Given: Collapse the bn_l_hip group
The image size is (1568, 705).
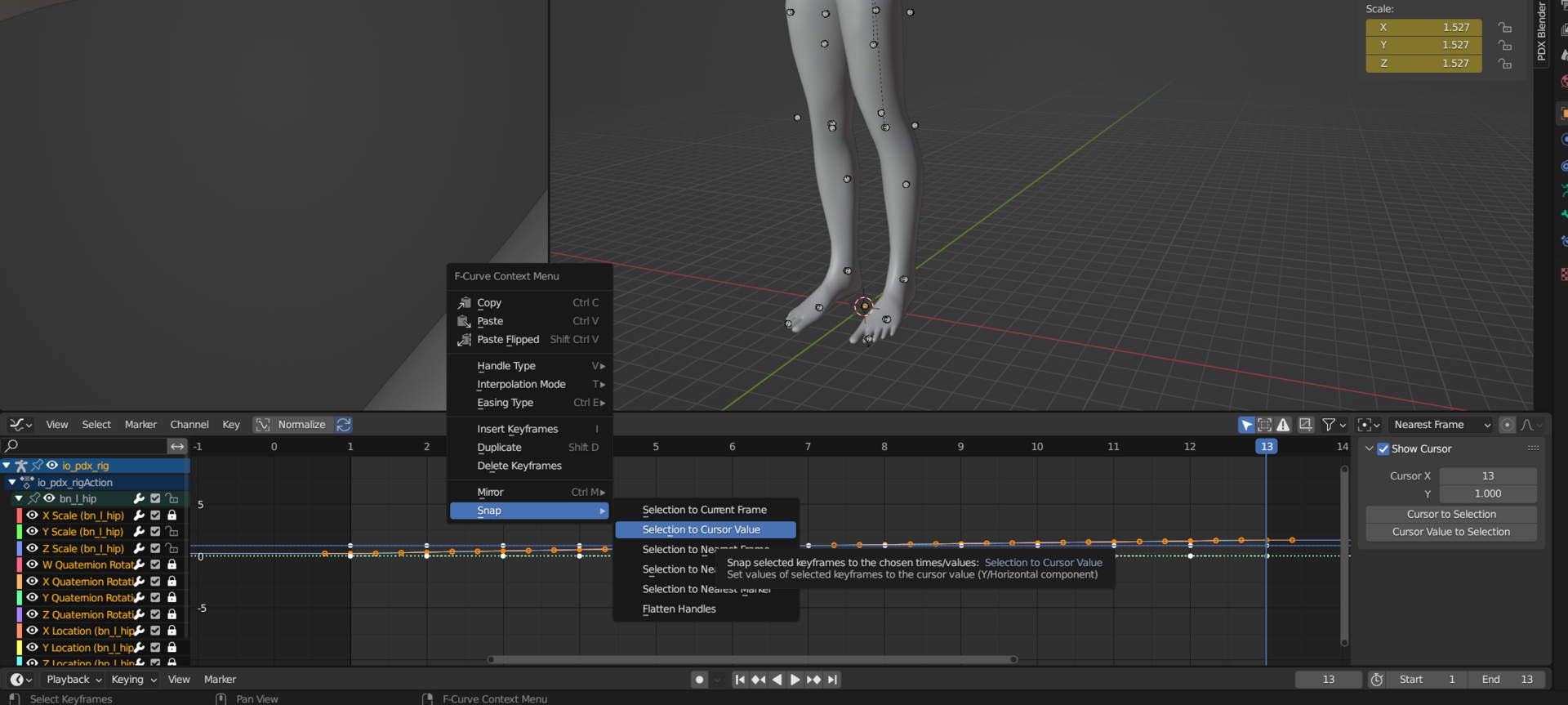Looking at the screenshot, I should tap(19, 498).
